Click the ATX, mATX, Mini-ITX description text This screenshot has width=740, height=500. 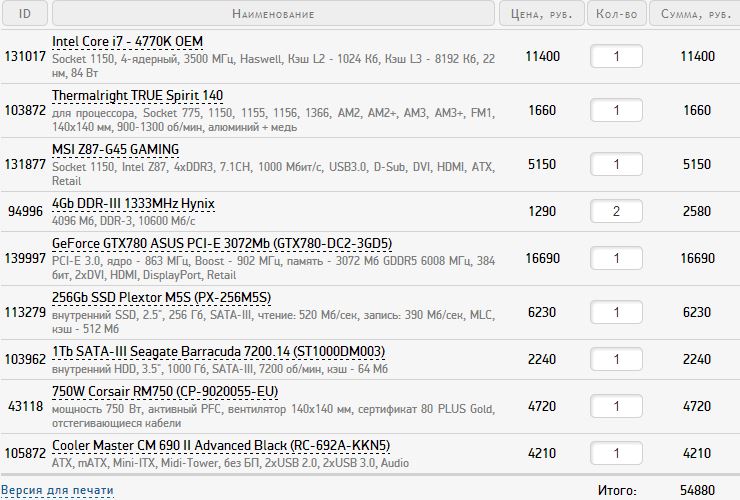pos(230,463)
